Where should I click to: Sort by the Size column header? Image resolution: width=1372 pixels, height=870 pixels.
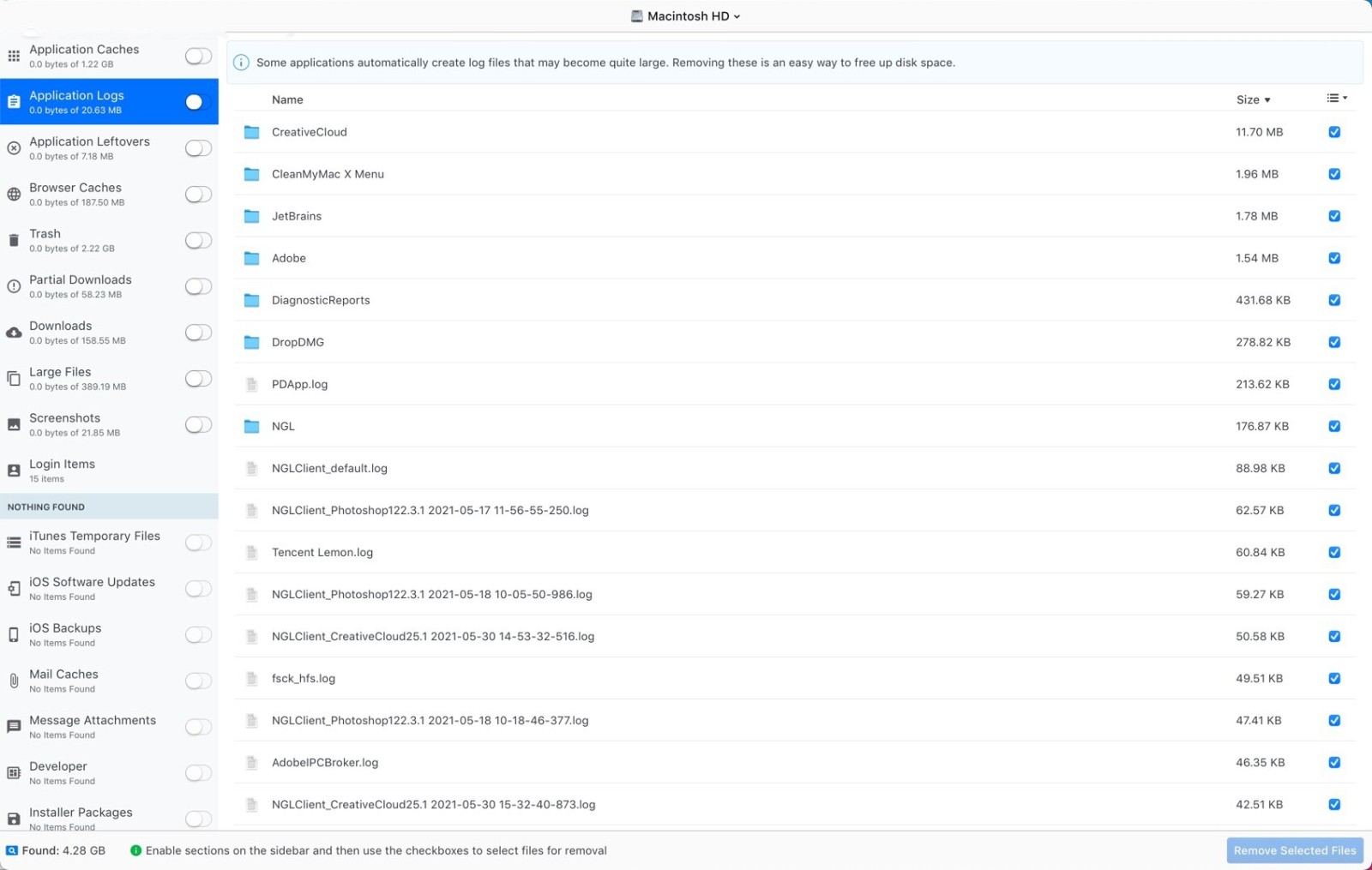(1253, 99)
